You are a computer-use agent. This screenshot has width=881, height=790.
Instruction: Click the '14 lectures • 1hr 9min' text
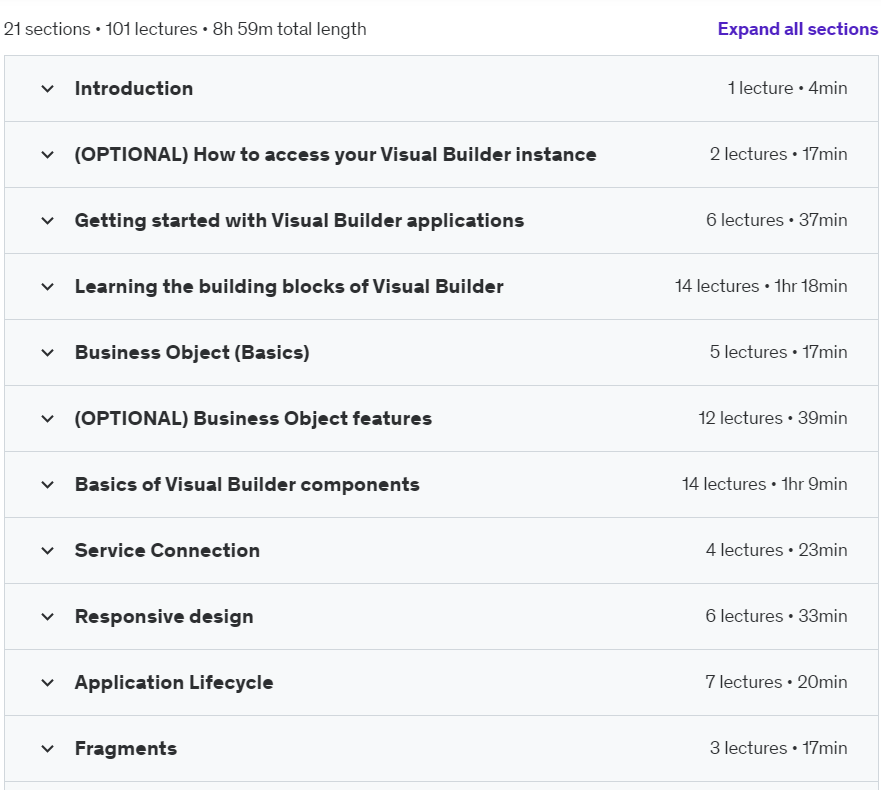(764, 484)
